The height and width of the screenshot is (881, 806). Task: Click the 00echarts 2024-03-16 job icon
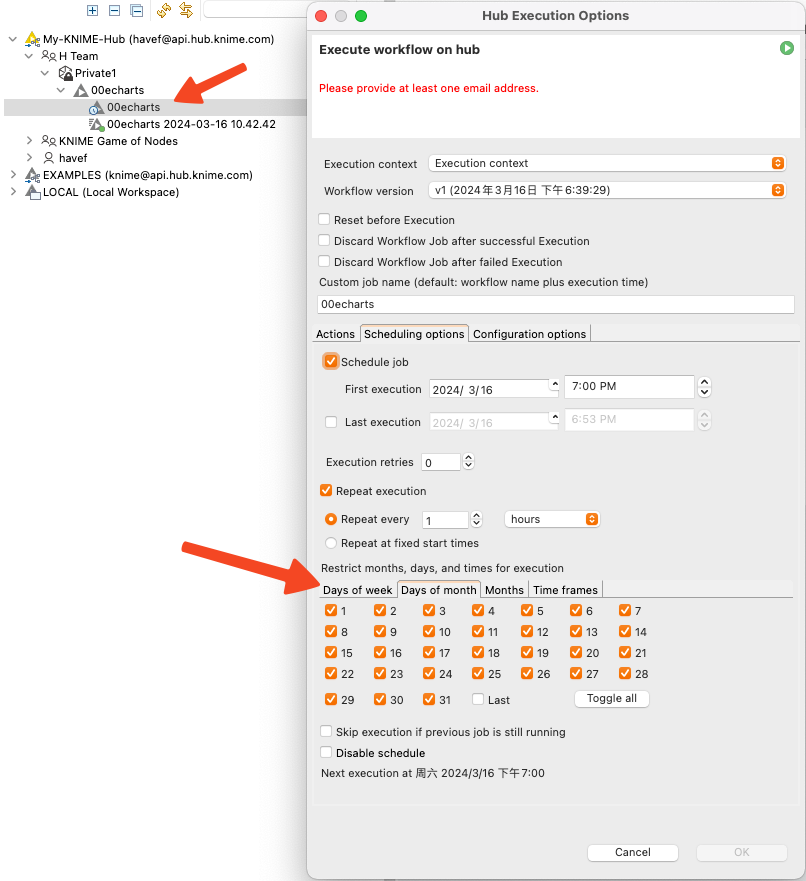pyautogui.click(x=97, y=124)
